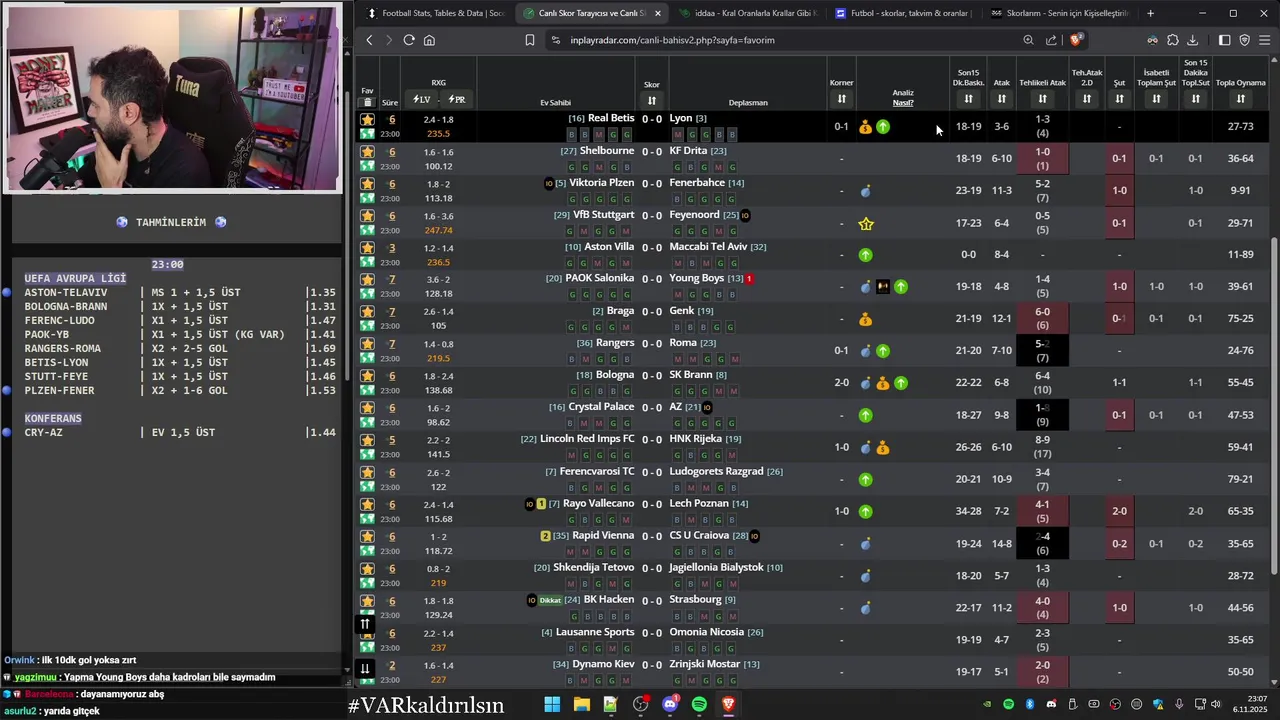This screenshot has width=1280, height=720.
Task: Click green up-arrow icon for Rayo Vallecano
Action: 865,511
